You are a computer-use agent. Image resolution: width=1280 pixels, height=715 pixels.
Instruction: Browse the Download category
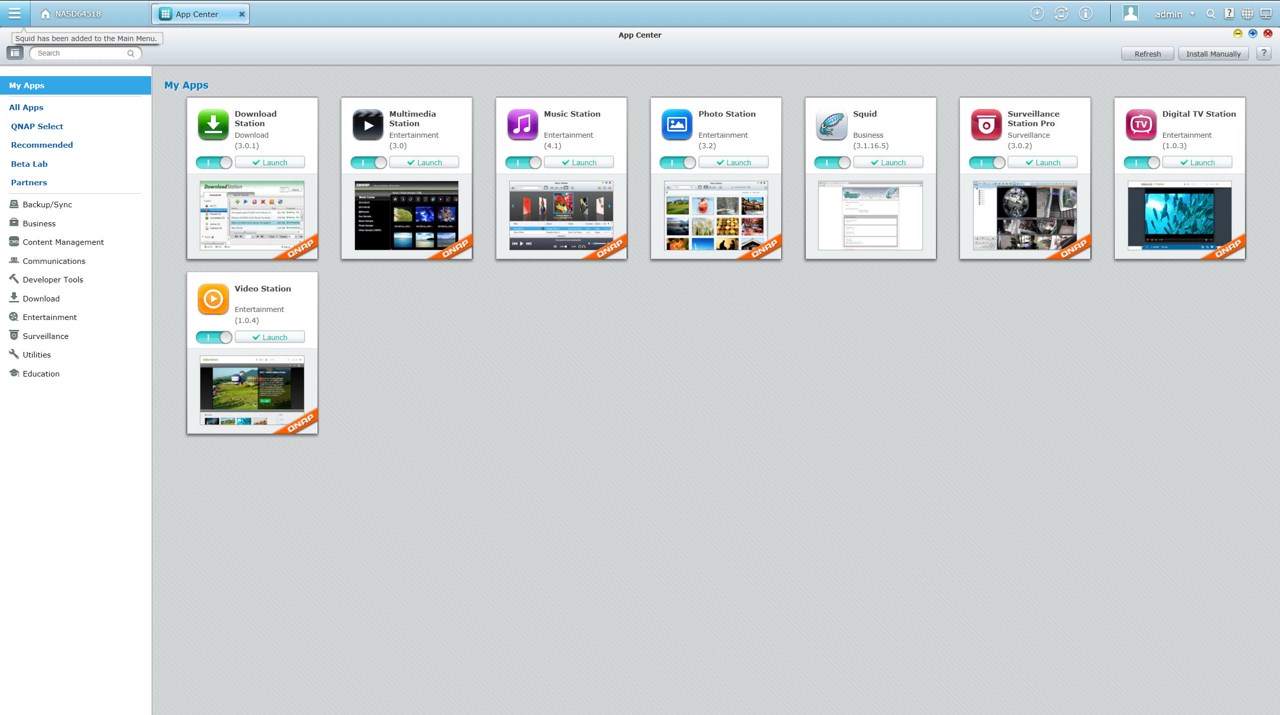point(41,298)
